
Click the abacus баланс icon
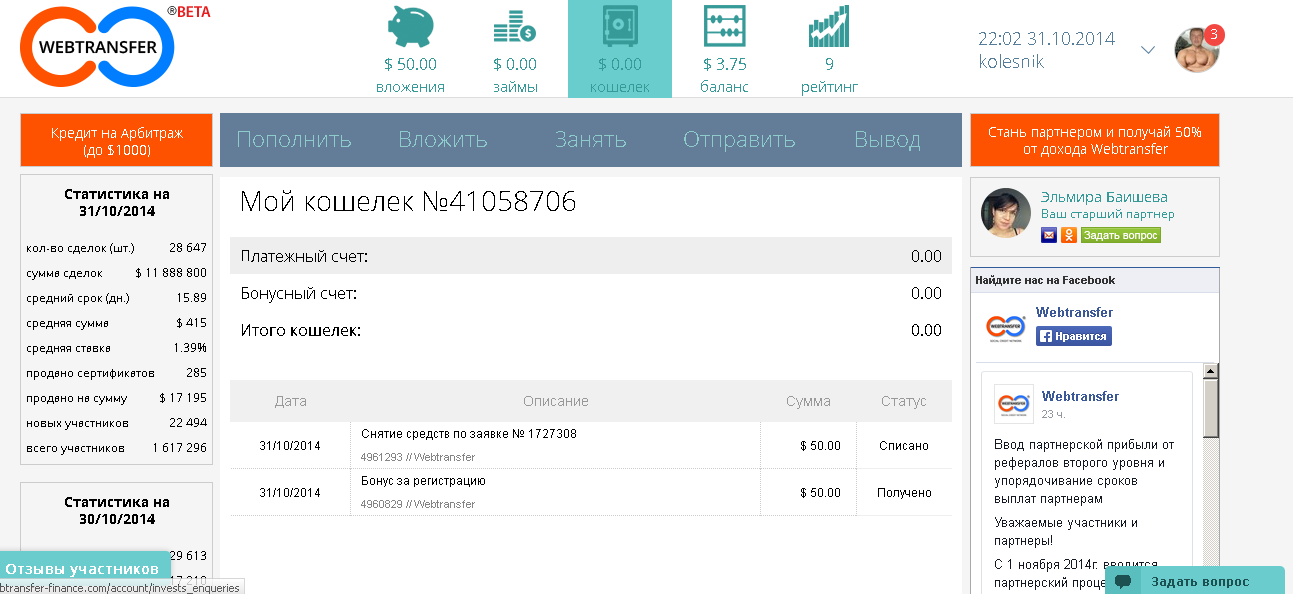click(724, 27)
